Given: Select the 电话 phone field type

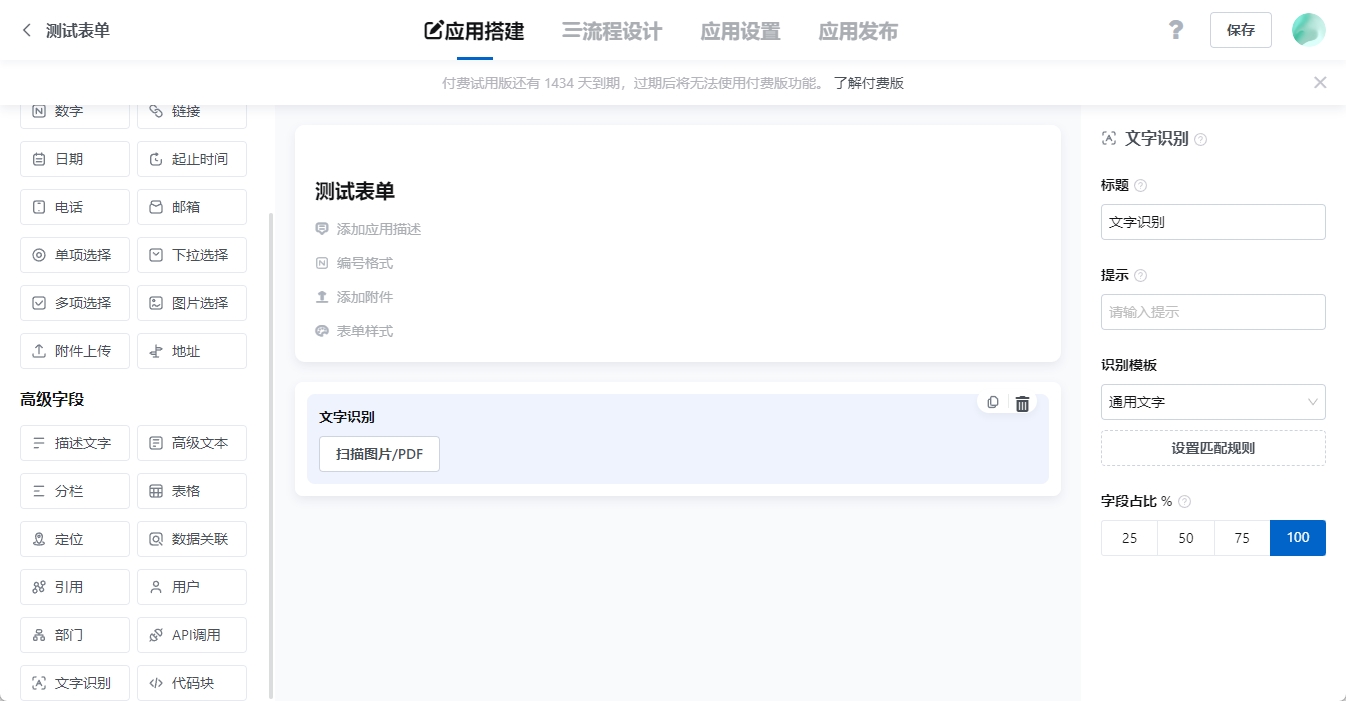Looking at the screenshot, I should (x=74, y=207).
